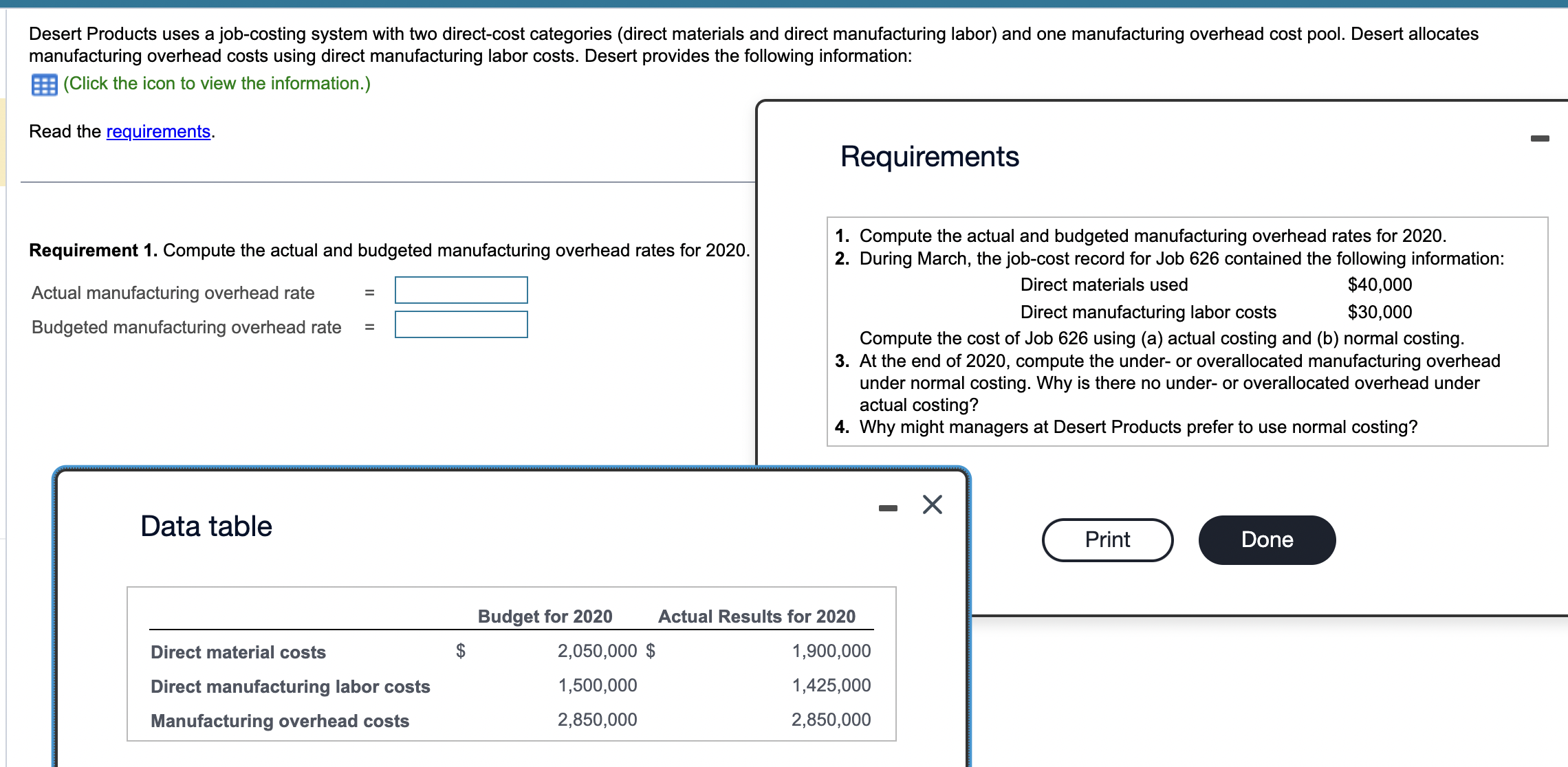The width and height of the screenshot is (1568, 767).
Task: Click requirement 1 text in Requirements dialog
Action: point(1153,236)
